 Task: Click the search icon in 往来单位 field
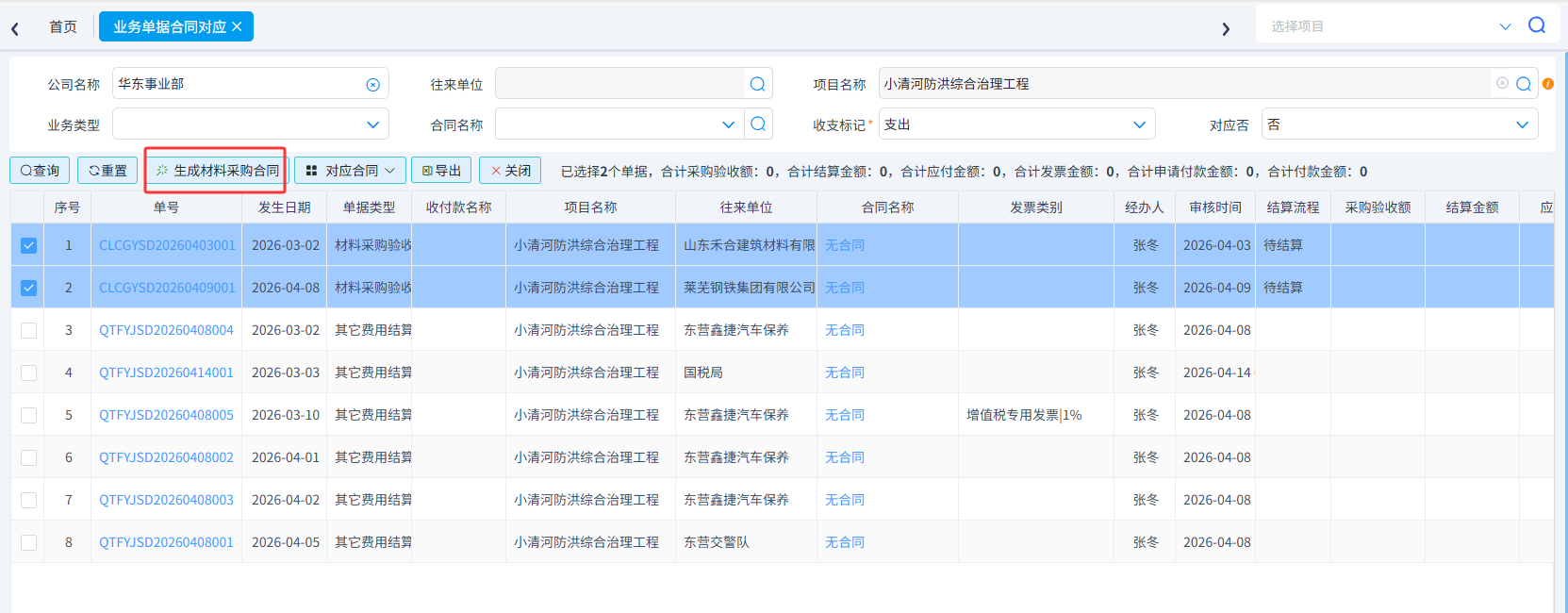click(x=757, y=84)
